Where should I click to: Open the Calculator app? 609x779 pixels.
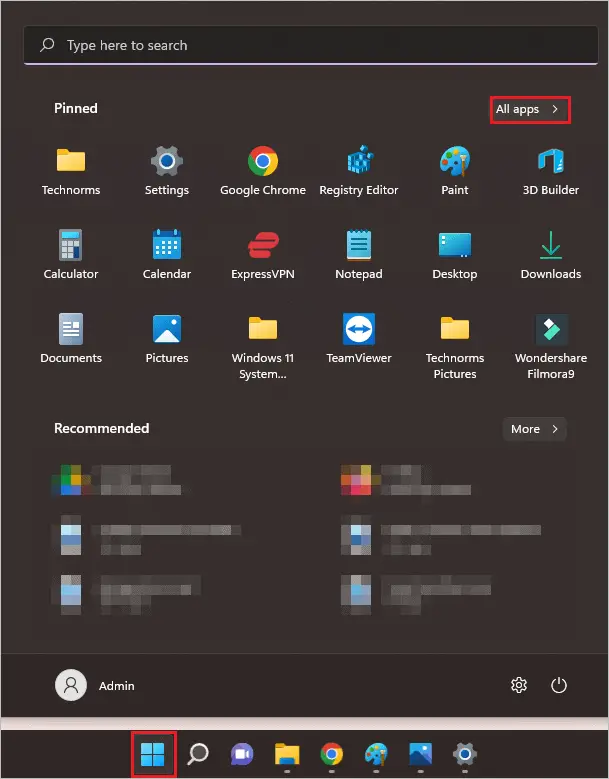71,255
